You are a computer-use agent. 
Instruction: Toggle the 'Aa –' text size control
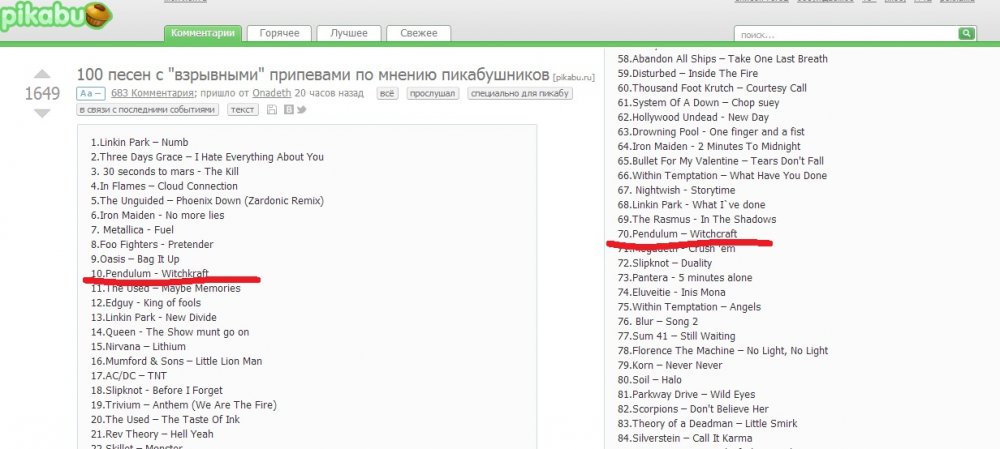point(90,94)
